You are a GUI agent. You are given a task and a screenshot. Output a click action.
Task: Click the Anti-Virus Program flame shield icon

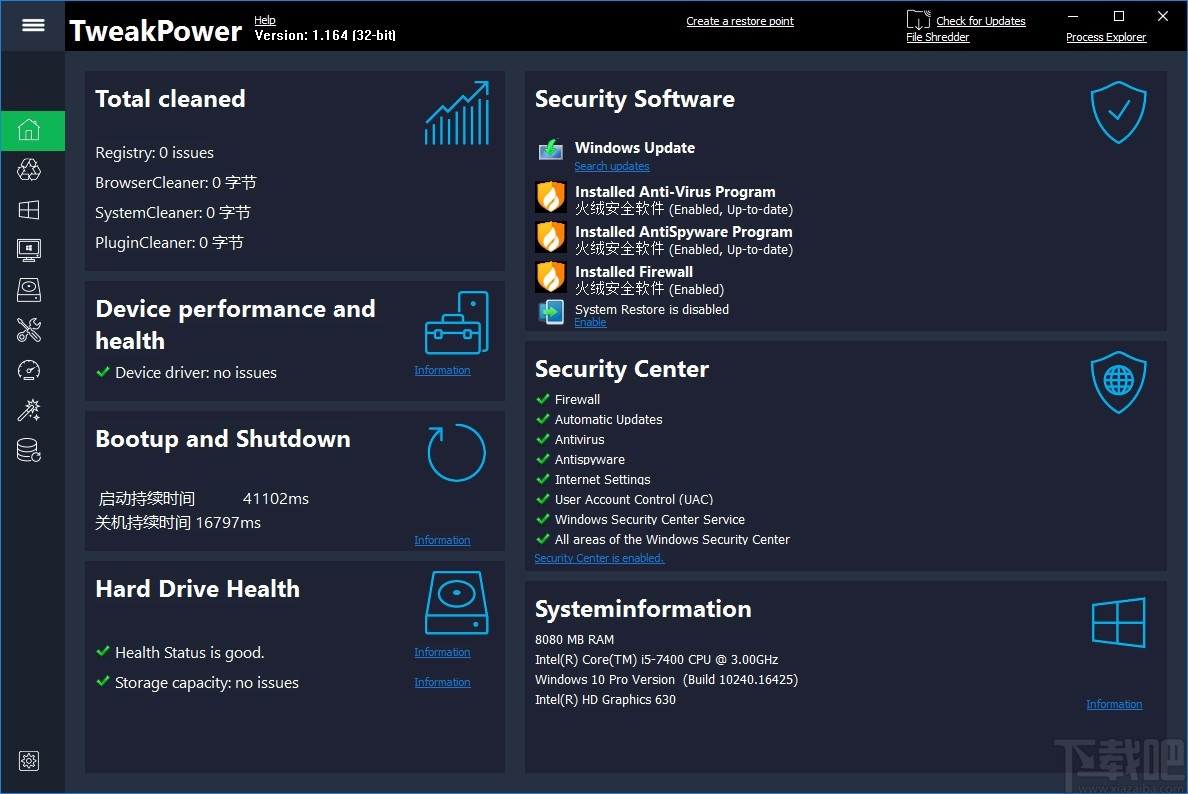click(x=551, y=196)
